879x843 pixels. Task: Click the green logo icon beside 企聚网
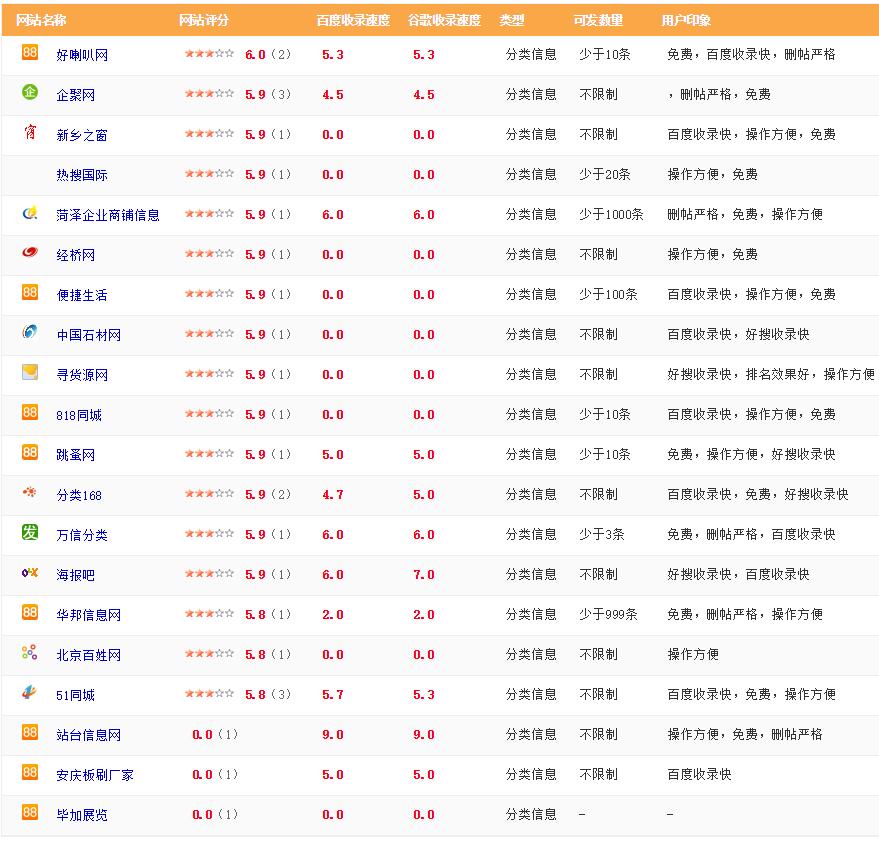[30, 92]
